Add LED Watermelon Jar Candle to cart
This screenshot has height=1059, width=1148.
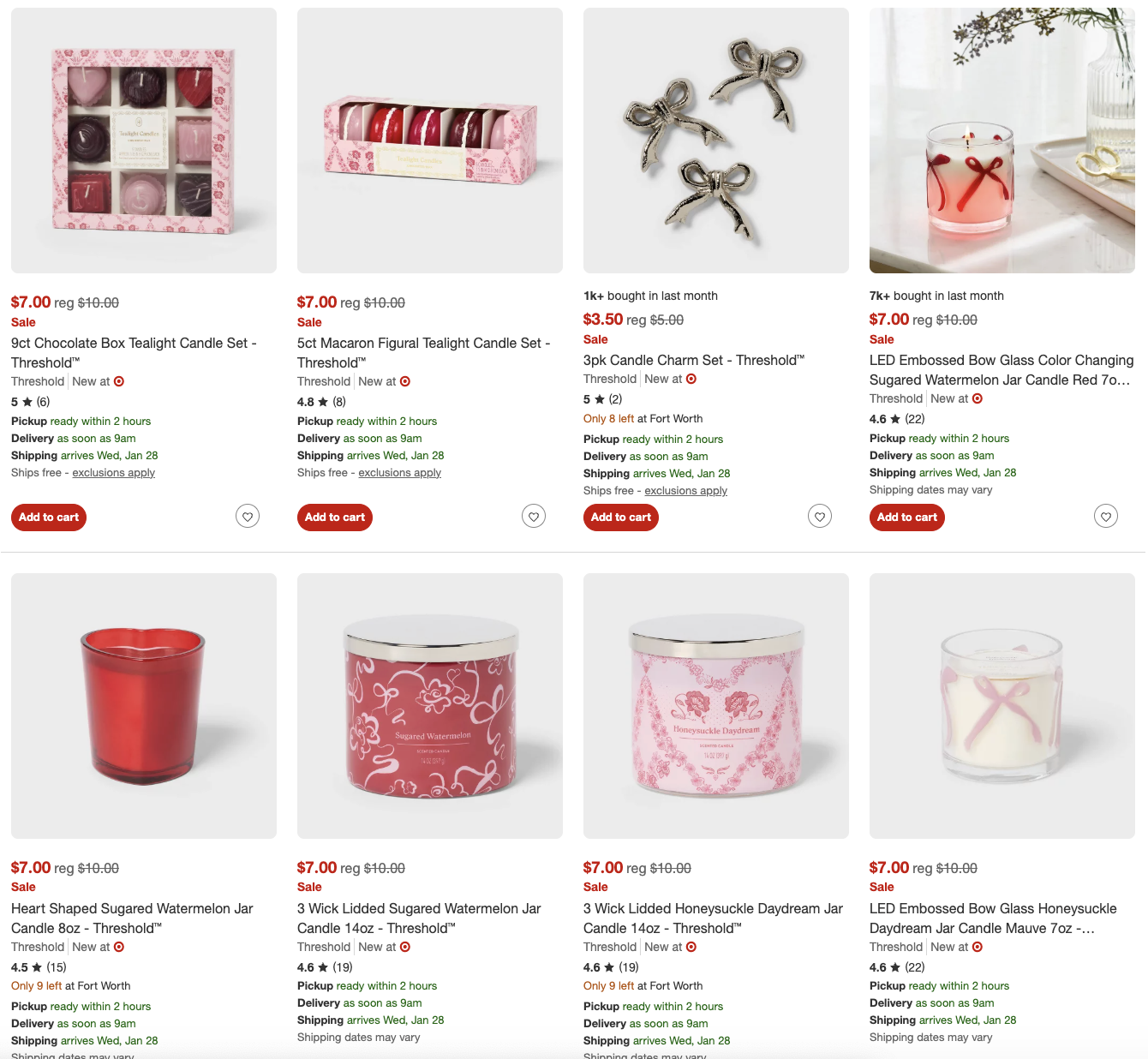(x=907, y=518)
